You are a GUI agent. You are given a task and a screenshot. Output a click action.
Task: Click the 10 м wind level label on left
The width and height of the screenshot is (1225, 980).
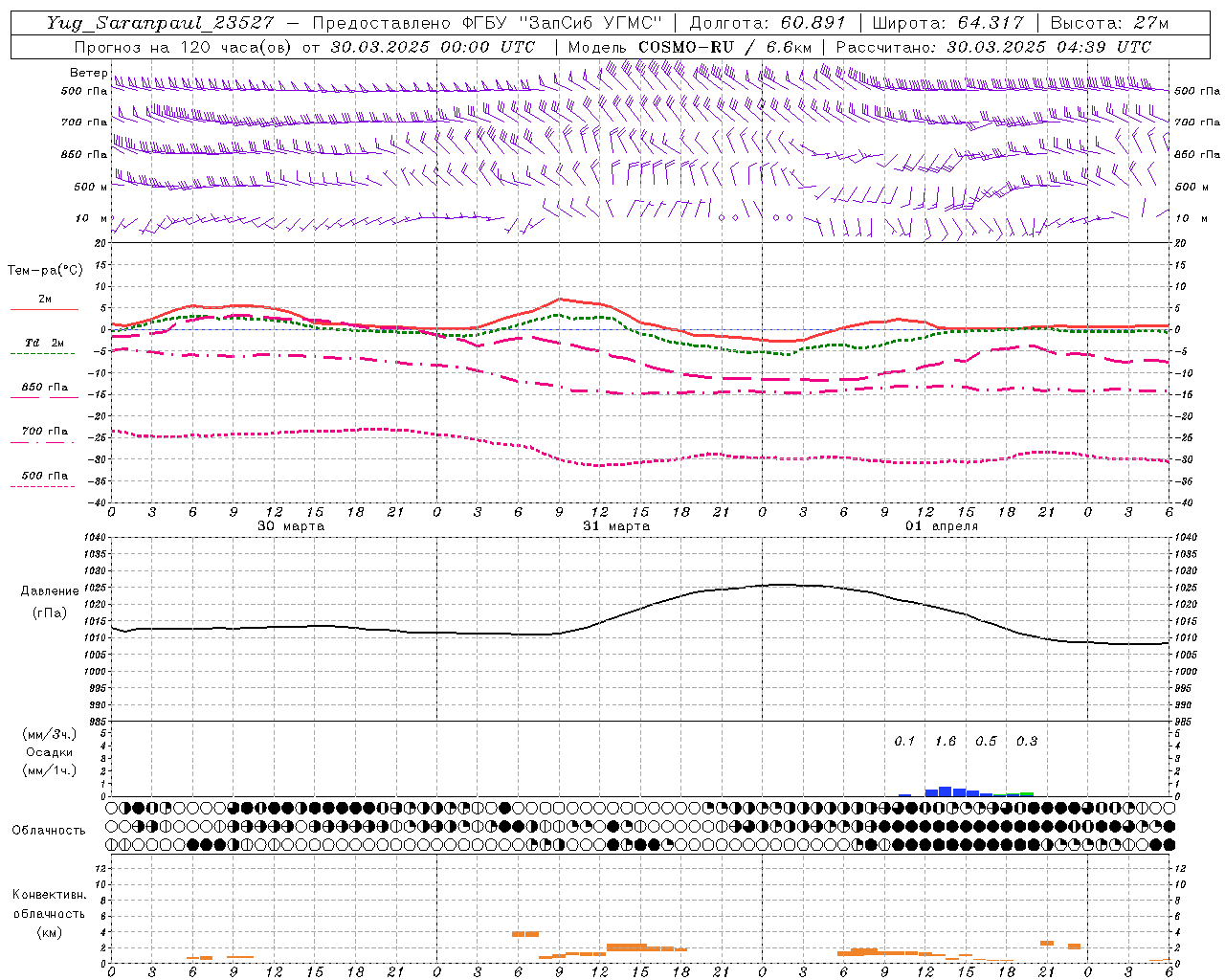pyautogui.click(x=92, y=218)
